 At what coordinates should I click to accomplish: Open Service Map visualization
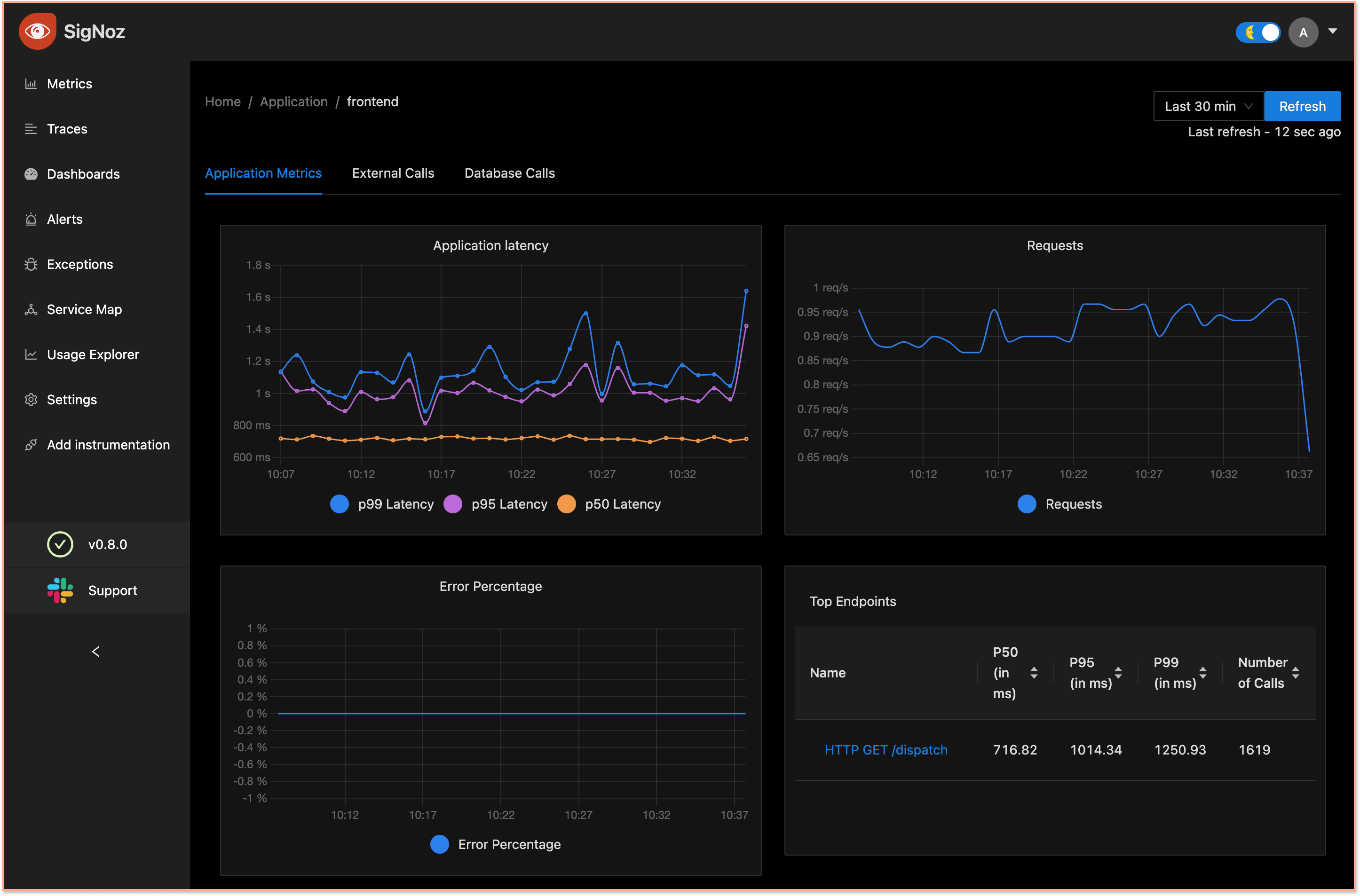[x=84, y=309]
